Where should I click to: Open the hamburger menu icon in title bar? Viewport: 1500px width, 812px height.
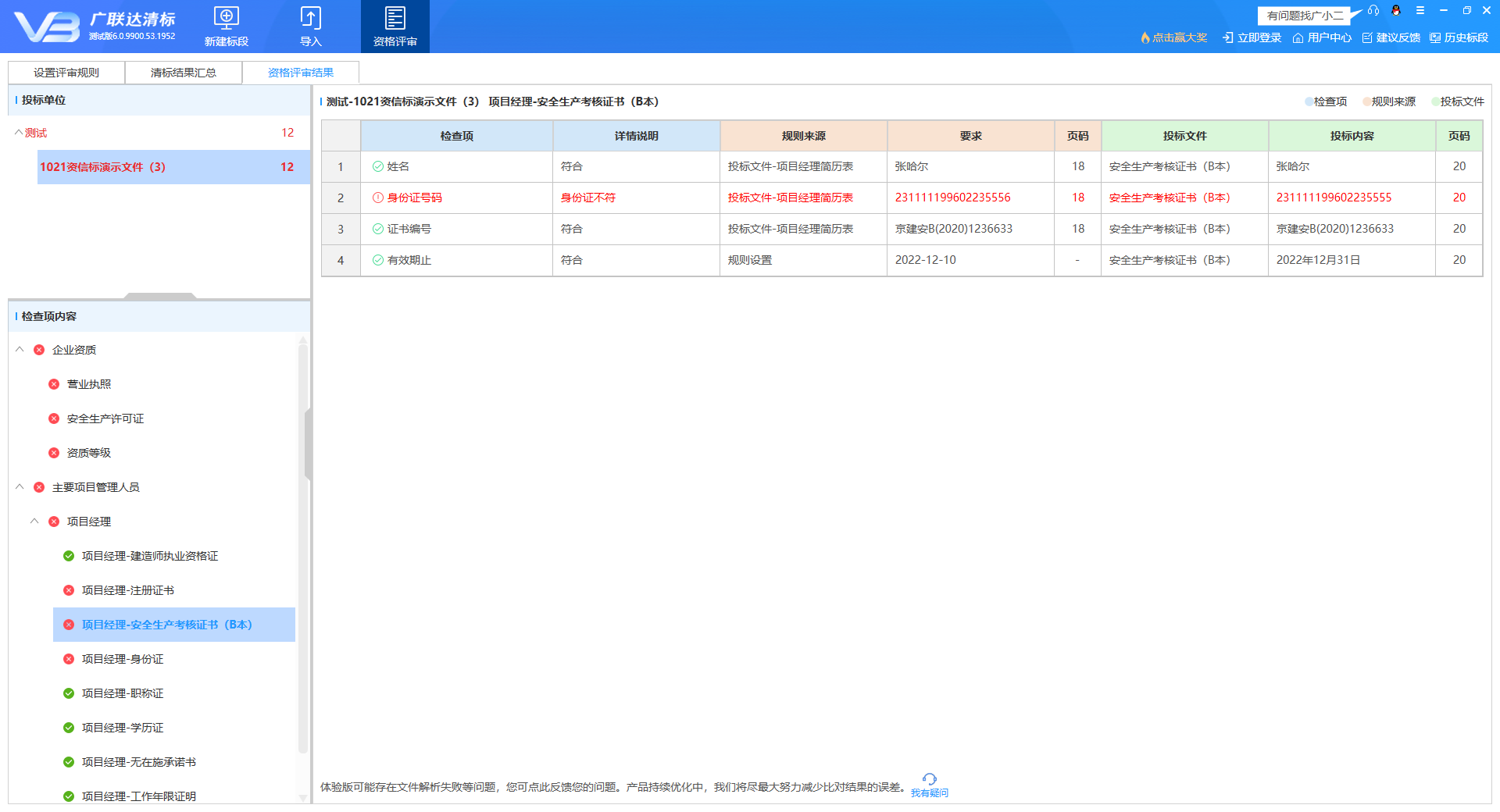click(x=1420, y=11)
